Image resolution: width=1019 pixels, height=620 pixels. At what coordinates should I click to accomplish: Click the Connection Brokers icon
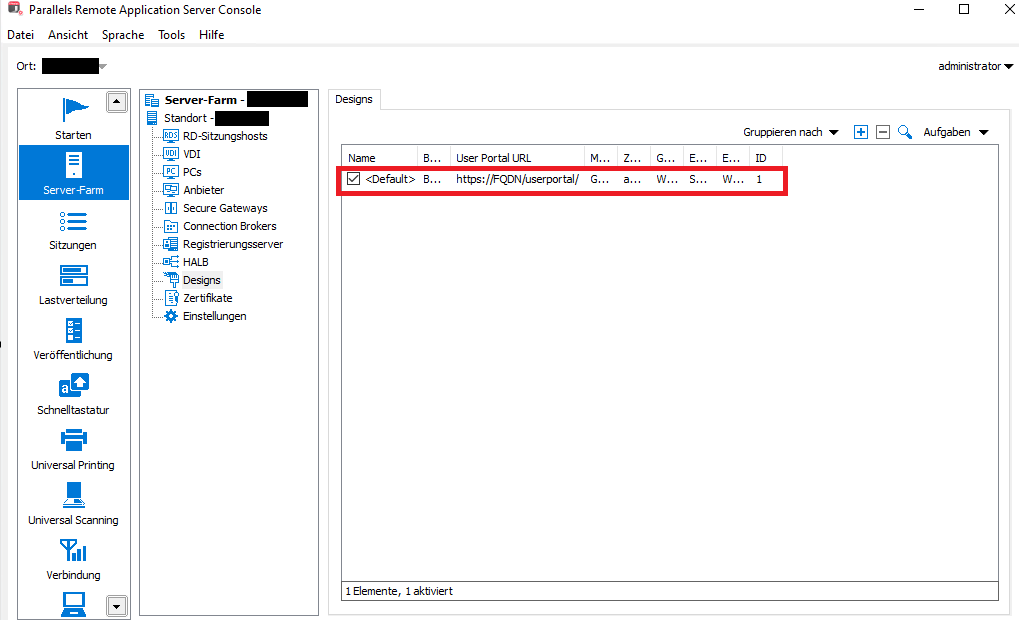click(171, 226)
